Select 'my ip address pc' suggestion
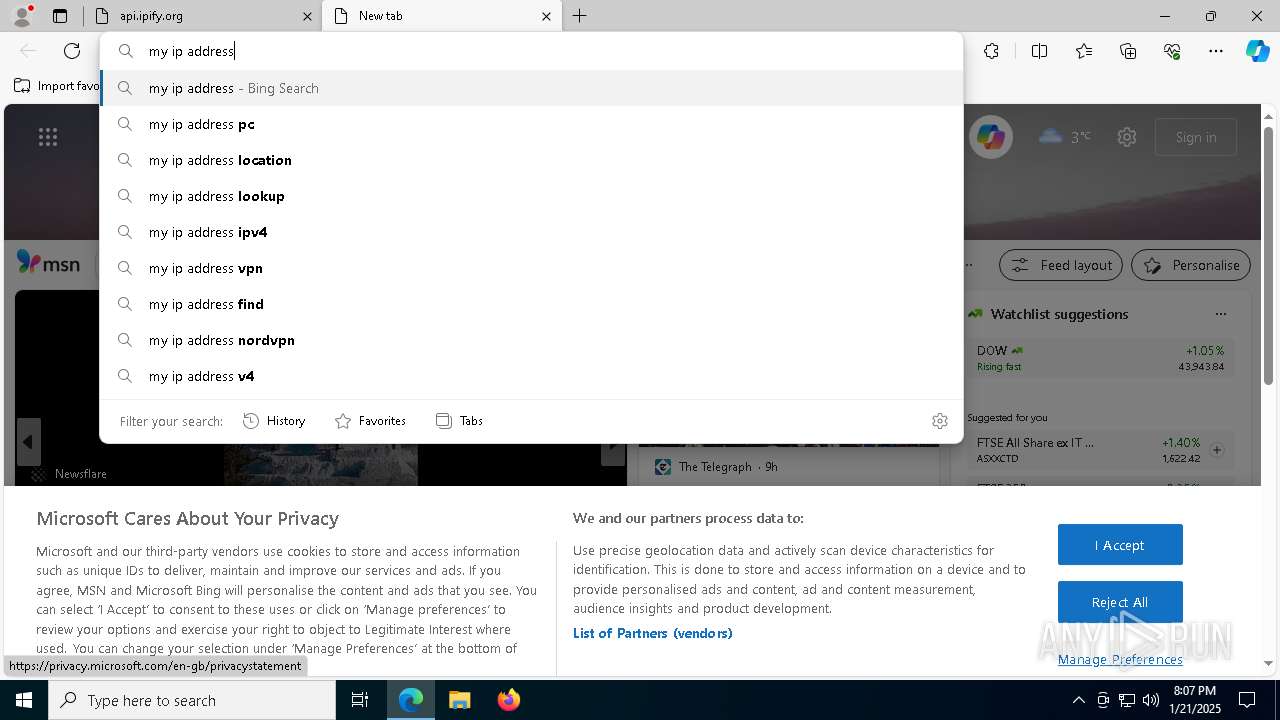Viewport: 1280px width, 720px height. 531,124
